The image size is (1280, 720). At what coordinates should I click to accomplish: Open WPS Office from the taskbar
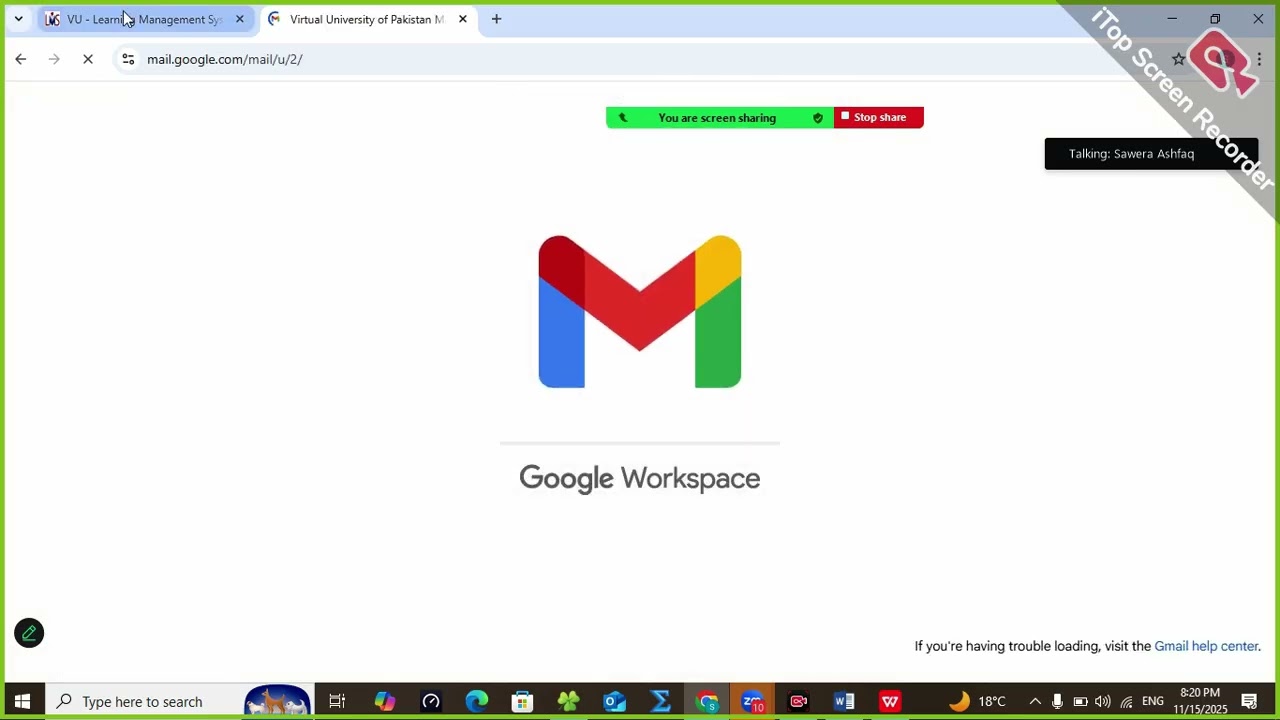click(890, 701)
